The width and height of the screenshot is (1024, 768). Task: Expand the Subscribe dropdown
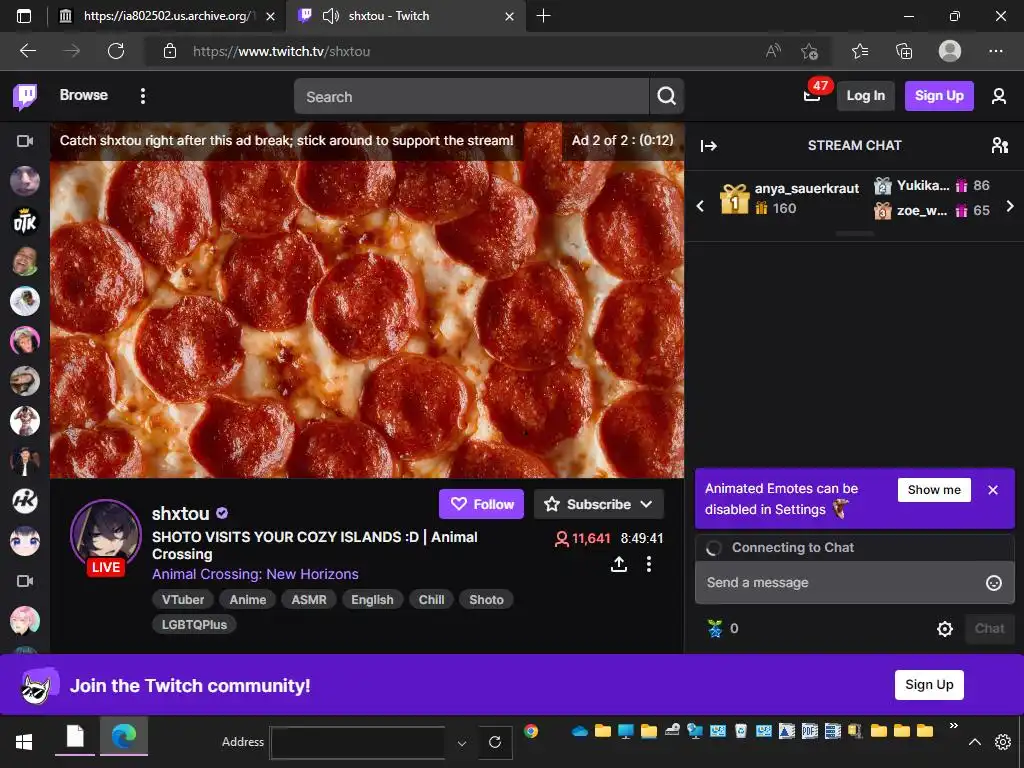point(647,504)
